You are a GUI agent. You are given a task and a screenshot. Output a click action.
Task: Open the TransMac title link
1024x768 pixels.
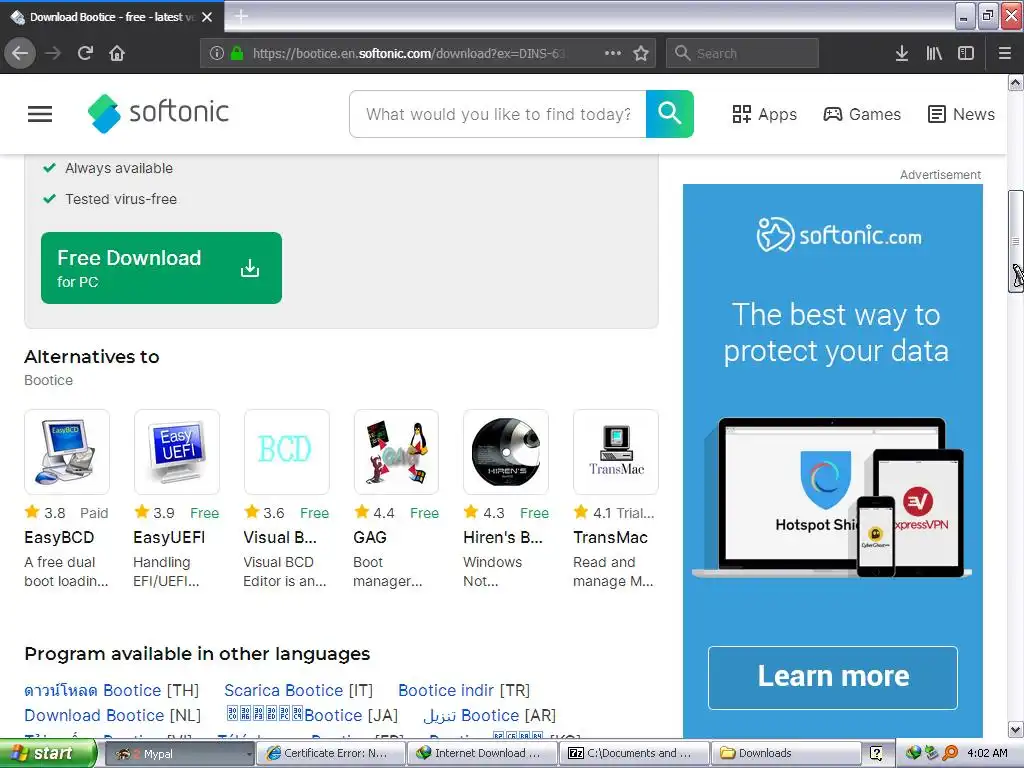(x=610, y=537)
